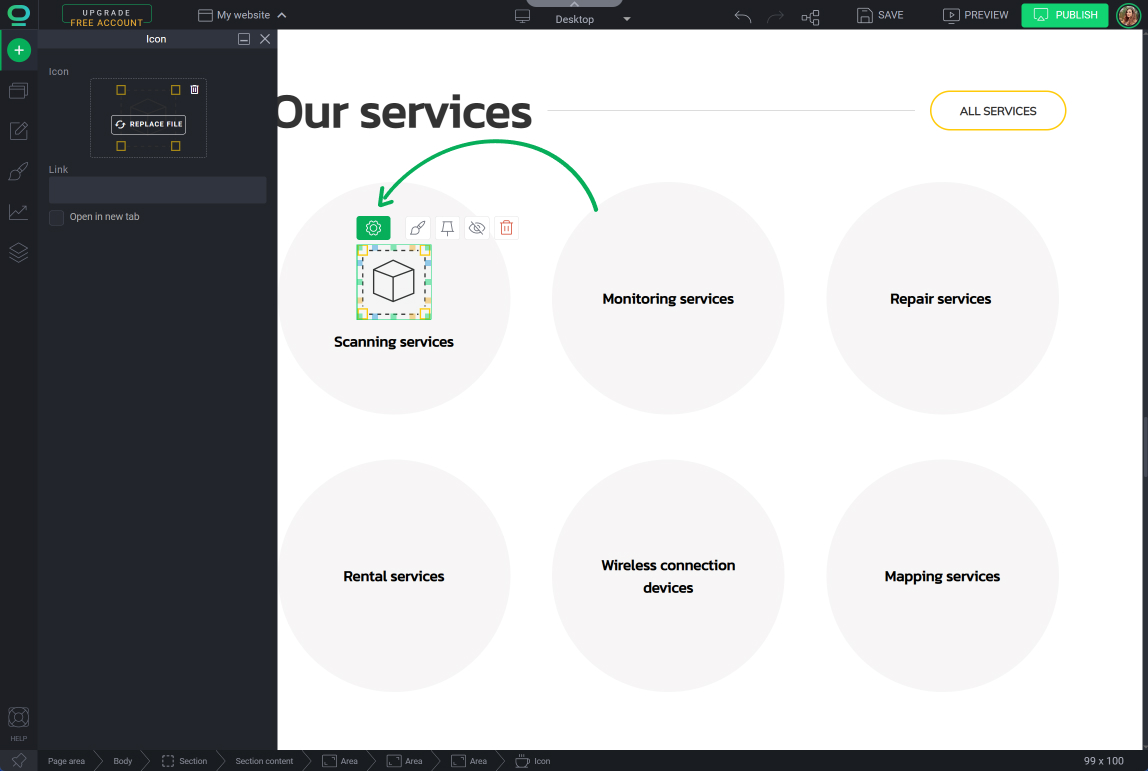Image resolution: width=1148 pixels, height=771 pixels.
Task: Click Monitoring services text
Action: pos(668,299)
